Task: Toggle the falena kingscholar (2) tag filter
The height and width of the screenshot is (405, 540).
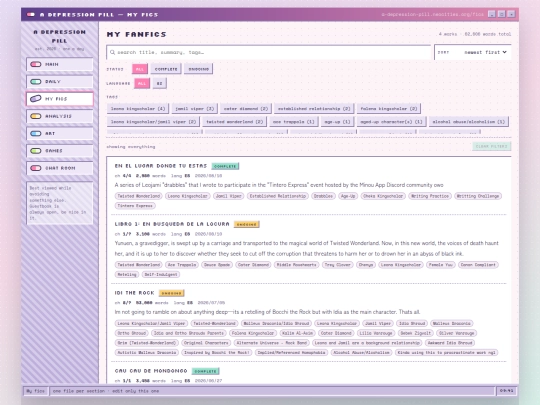Action: tap(388, 108)
